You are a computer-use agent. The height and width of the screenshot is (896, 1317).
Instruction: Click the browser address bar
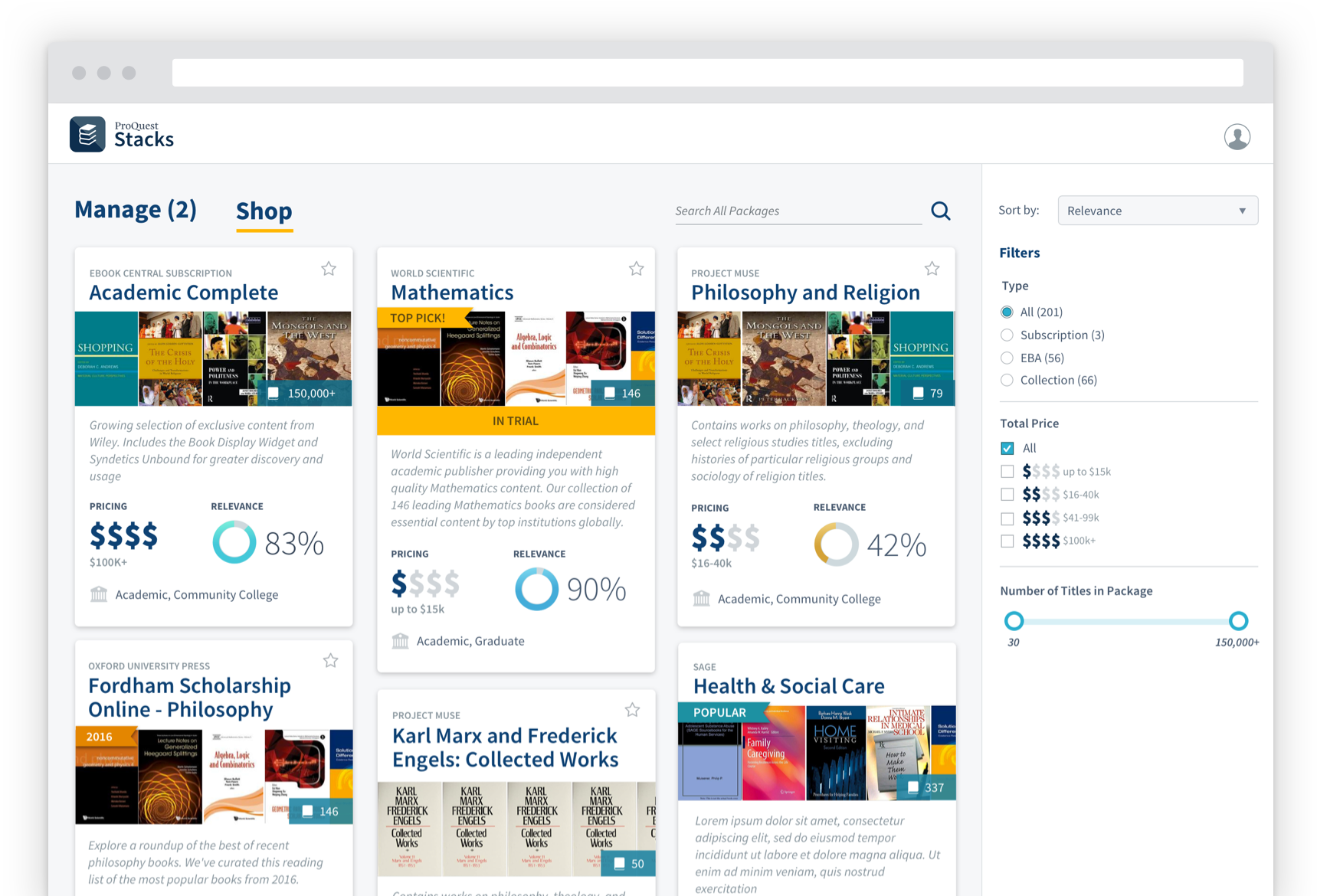(707, 73)
